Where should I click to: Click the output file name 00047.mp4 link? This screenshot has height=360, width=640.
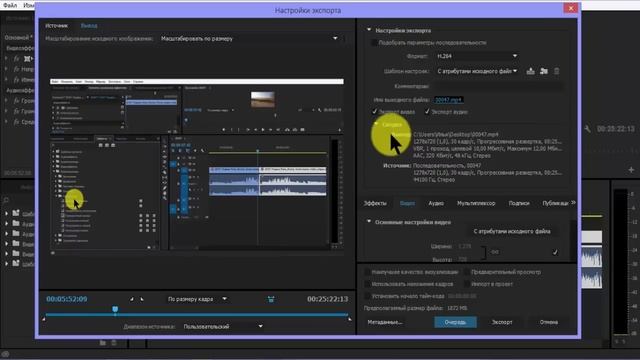click(x=448, y=100)
